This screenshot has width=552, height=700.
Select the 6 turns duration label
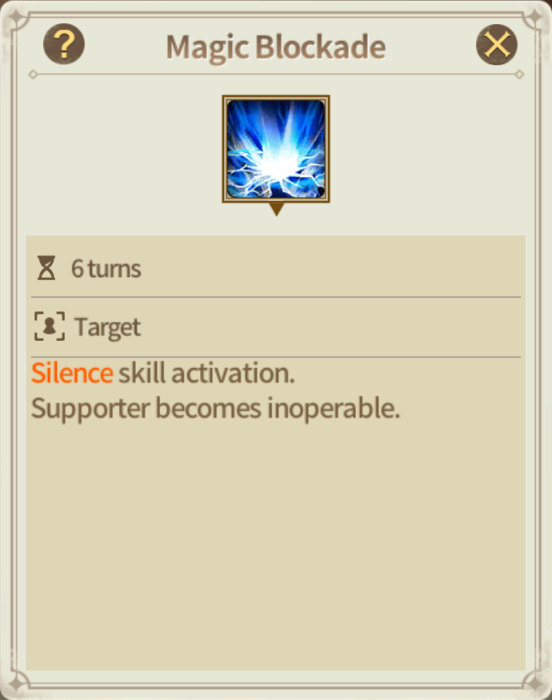coord(106,269)
